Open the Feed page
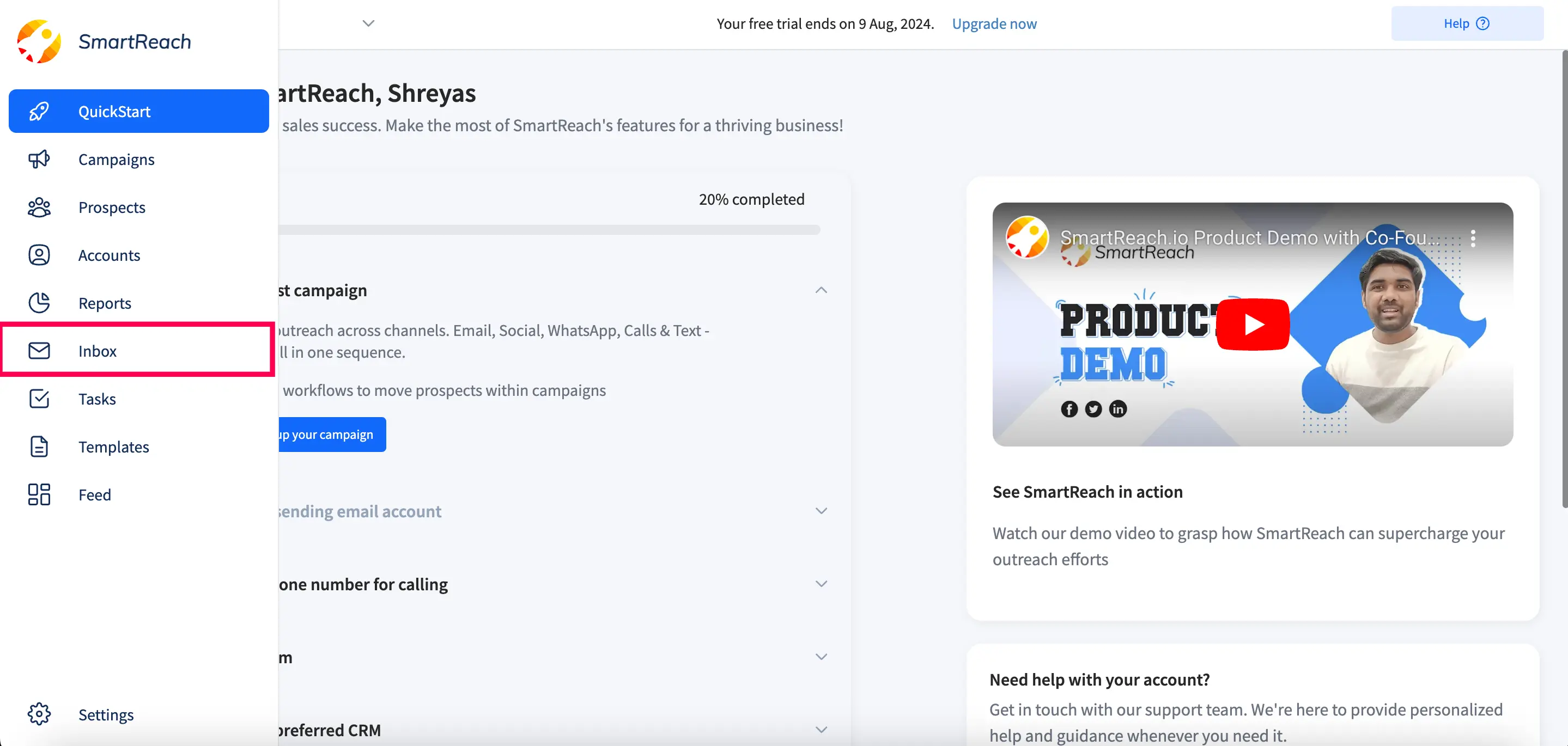Image resolution: width=1568 pixels, height=746 pixels. (139, 494)
